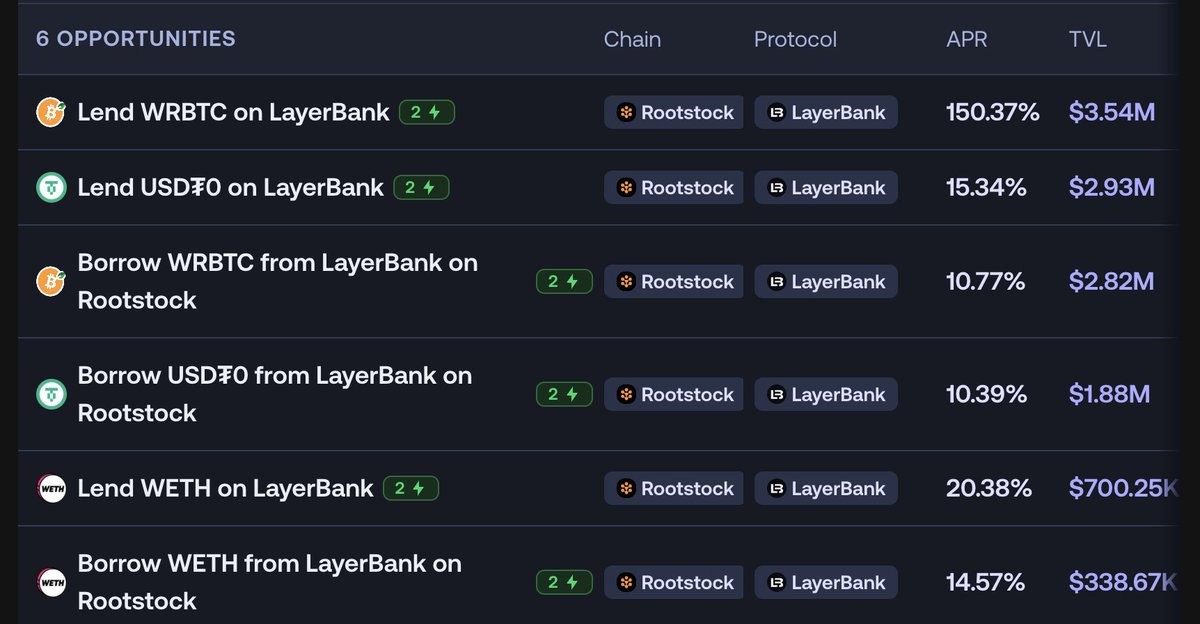Viewport: 1200px width, 624px height.
Task: Click the Rootstock chain tag in Lend WRBTC row
Action: (674, 112)
